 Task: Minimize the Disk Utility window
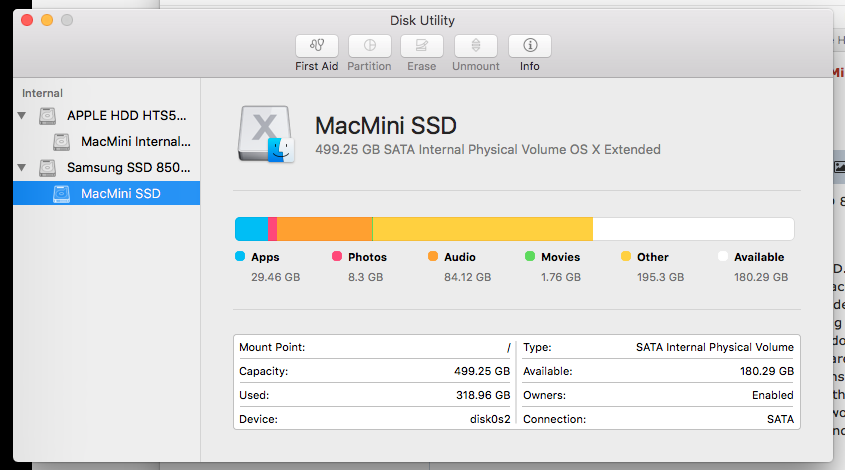(x=47, y=20)
